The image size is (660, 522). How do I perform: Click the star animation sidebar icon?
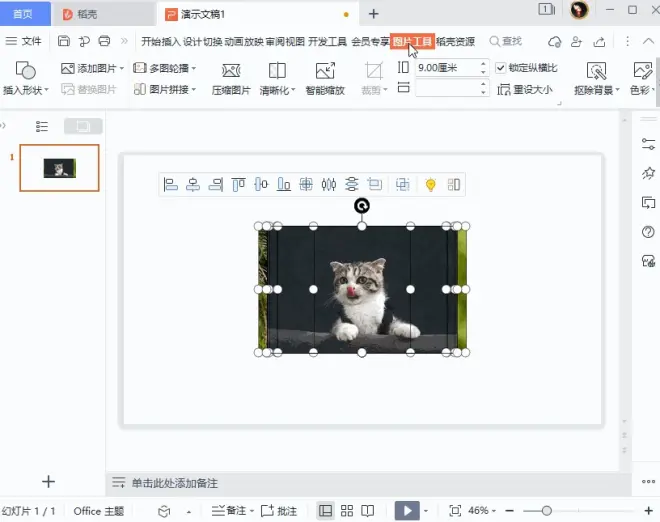pyautogui.click(x=648, y=173)
